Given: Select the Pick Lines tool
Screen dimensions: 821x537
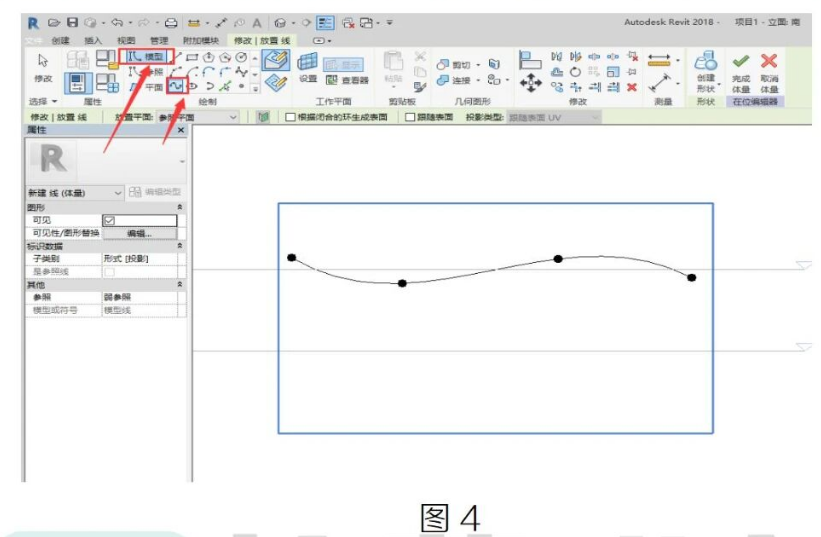Looking at the screenshot, I should pos(225,86).
